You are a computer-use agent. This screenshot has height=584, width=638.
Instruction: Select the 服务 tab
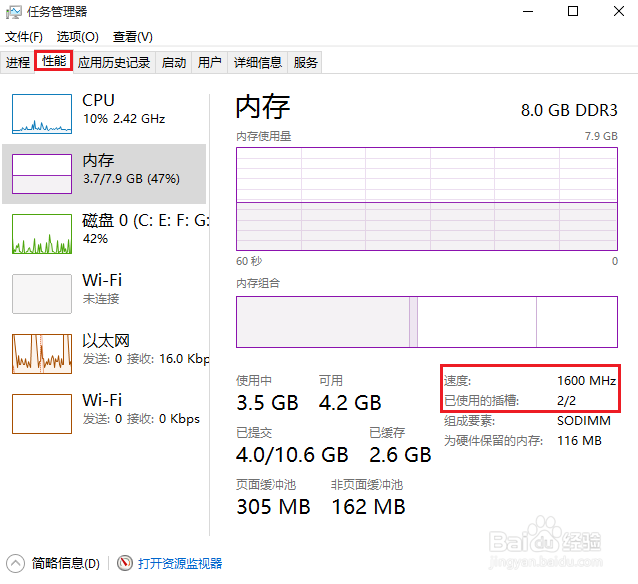(305, 62)
